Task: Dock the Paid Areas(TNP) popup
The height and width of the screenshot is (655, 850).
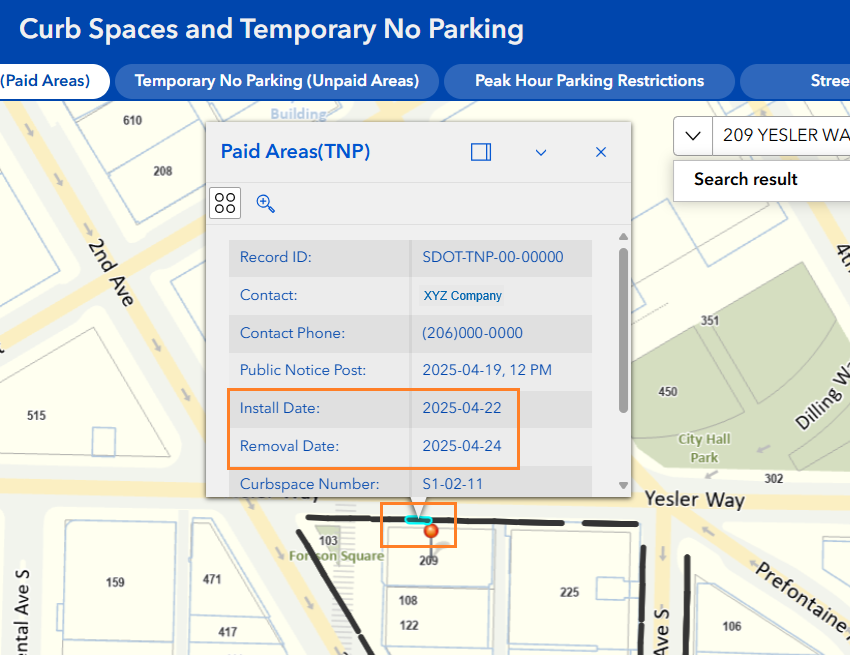Action: 481,152
